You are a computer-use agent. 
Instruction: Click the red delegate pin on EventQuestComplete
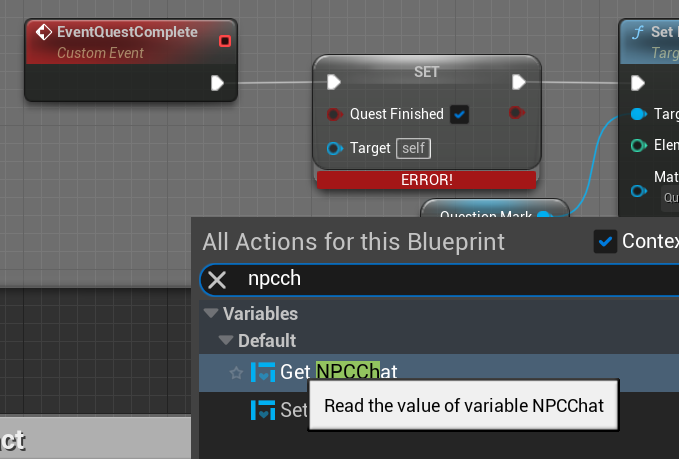point(225,41)
